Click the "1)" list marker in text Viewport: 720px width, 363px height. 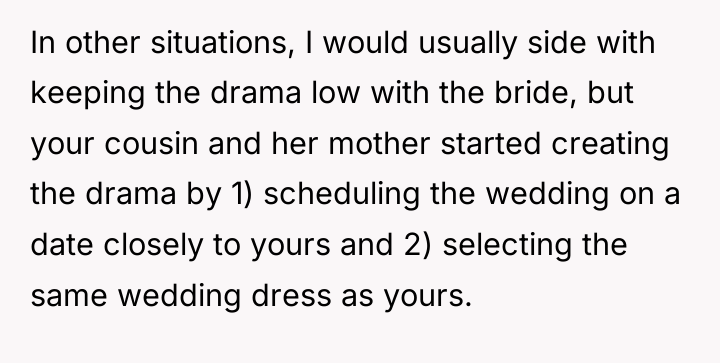point(242,195)
